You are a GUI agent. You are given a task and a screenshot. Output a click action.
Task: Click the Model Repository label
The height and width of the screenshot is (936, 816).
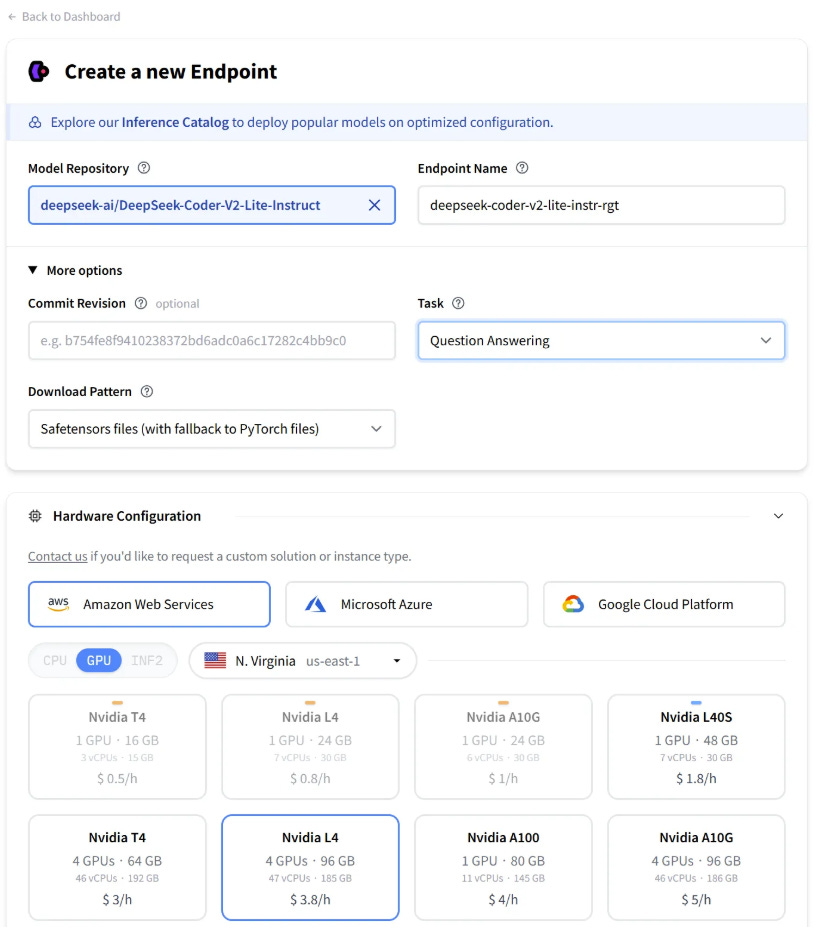(78, 168)
